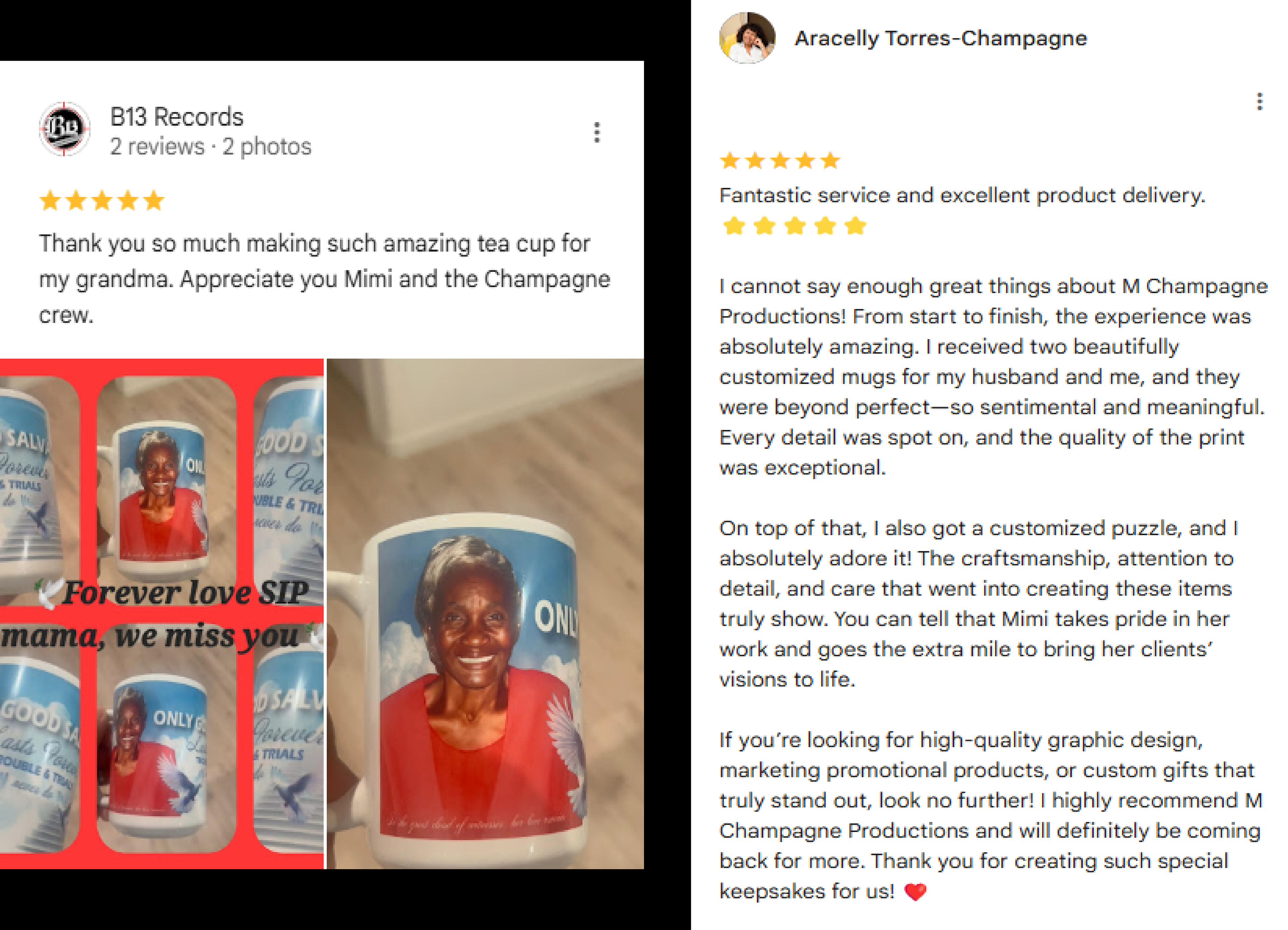The height and width of the screenshot is (930, 1288).
Task: Click first star in B13 Records rating
Action: [x=50, y=201]
